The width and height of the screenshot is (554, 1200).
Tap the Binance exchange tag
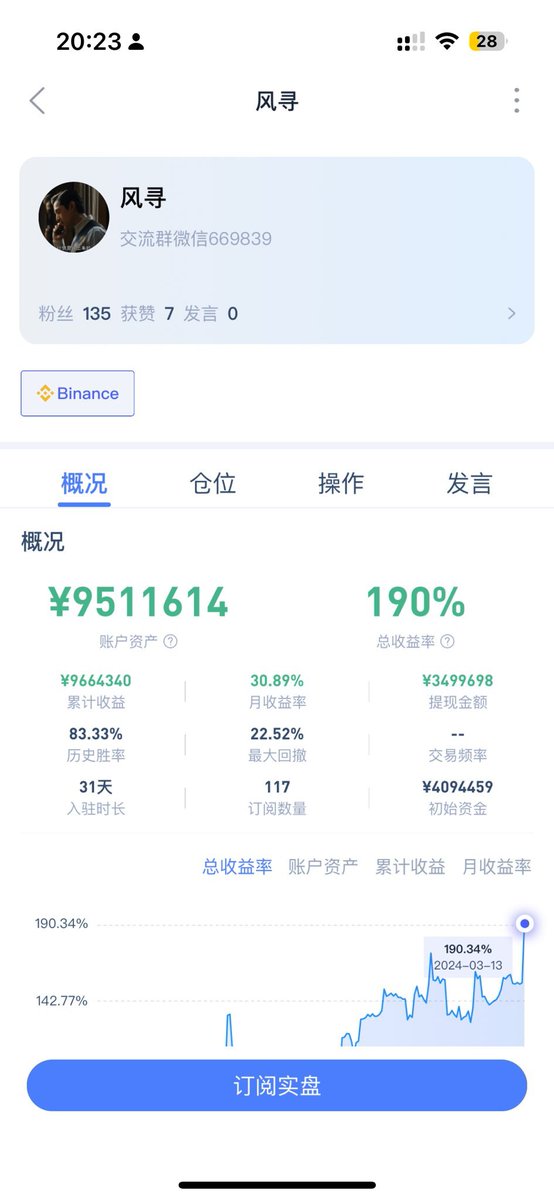pyautogui.click(x=77, y=393)
